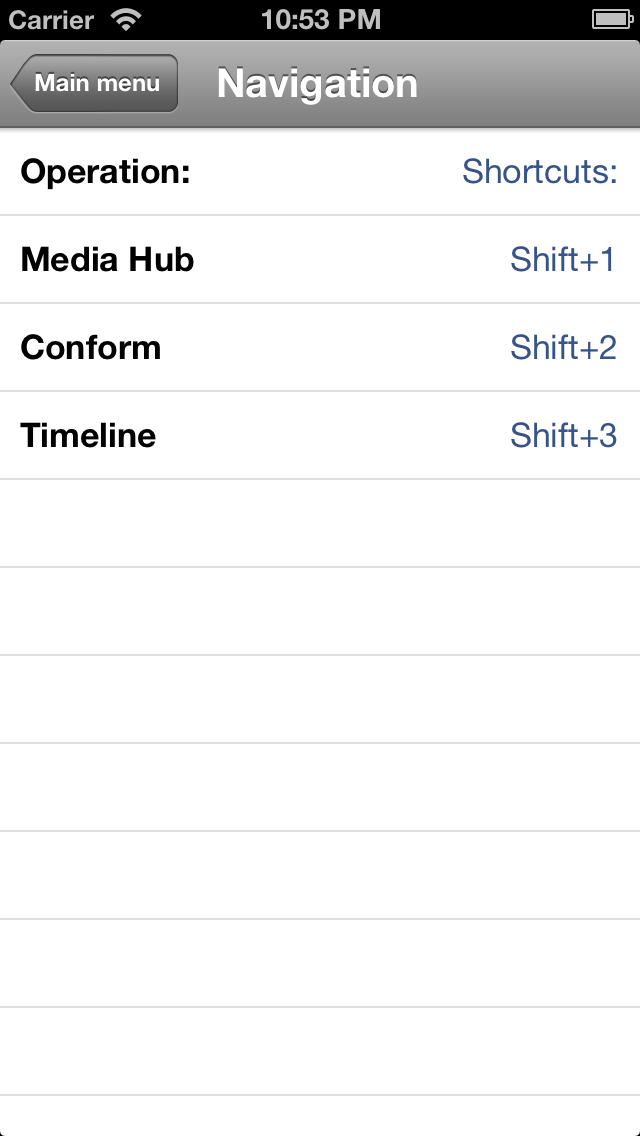Select the Conform row label
Image resolution: width=640 pixels, height=1136 pixels.
tap(91, 348)
